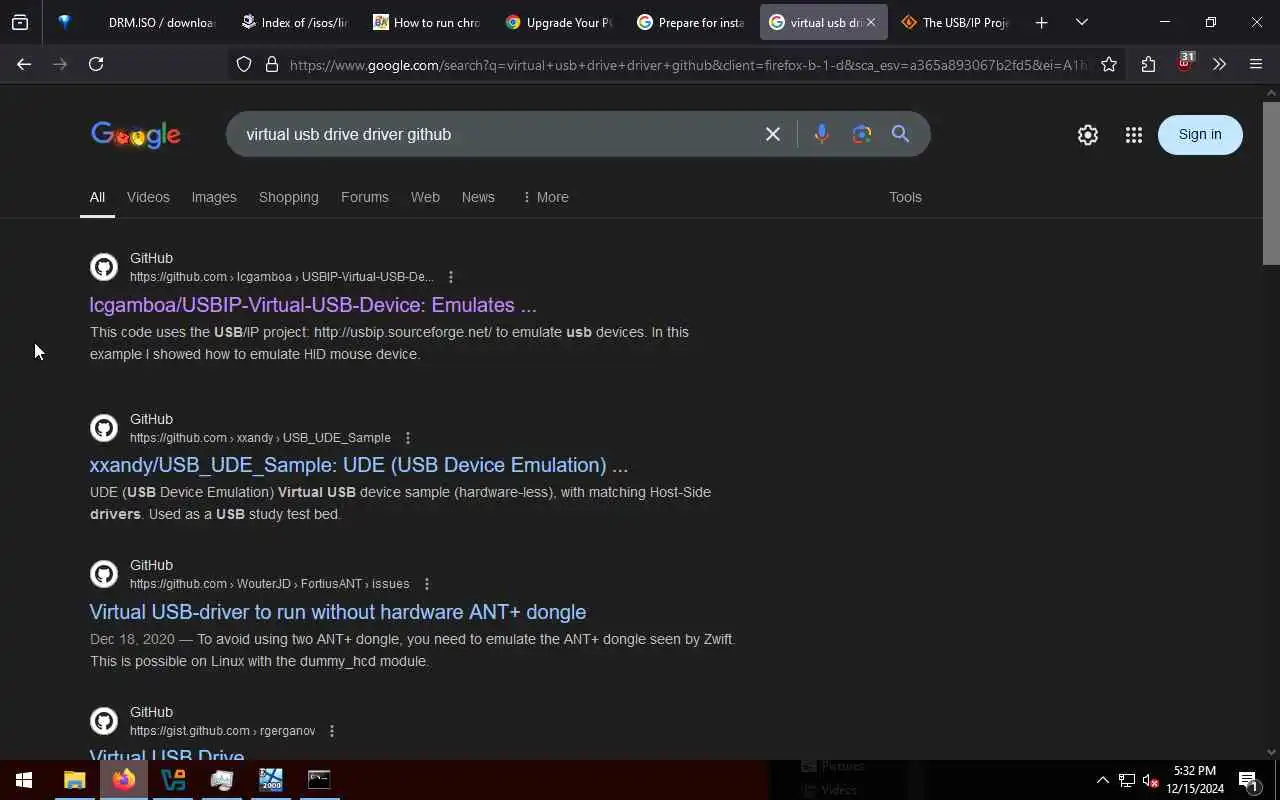
Task: Clear the search box text
Action: coord(773,134)
